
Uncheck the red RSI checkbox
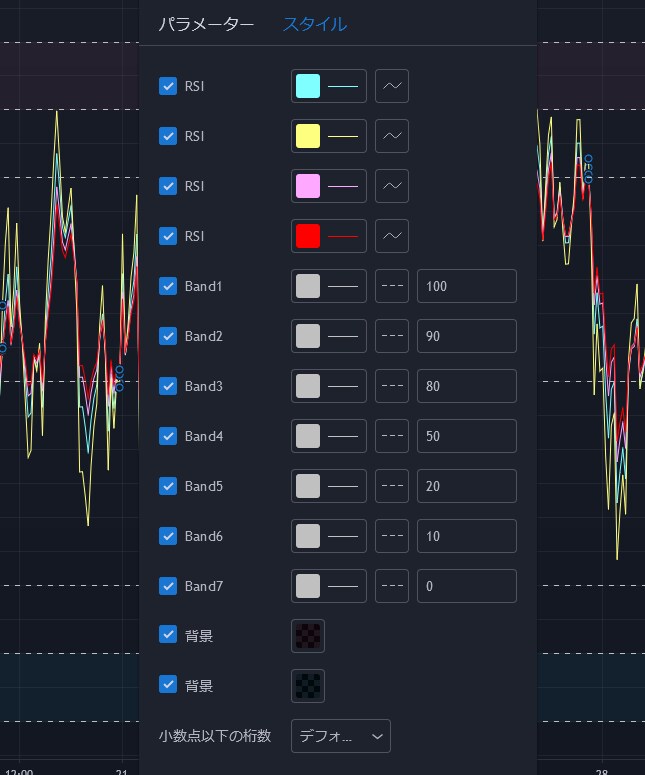coord(168,236)
